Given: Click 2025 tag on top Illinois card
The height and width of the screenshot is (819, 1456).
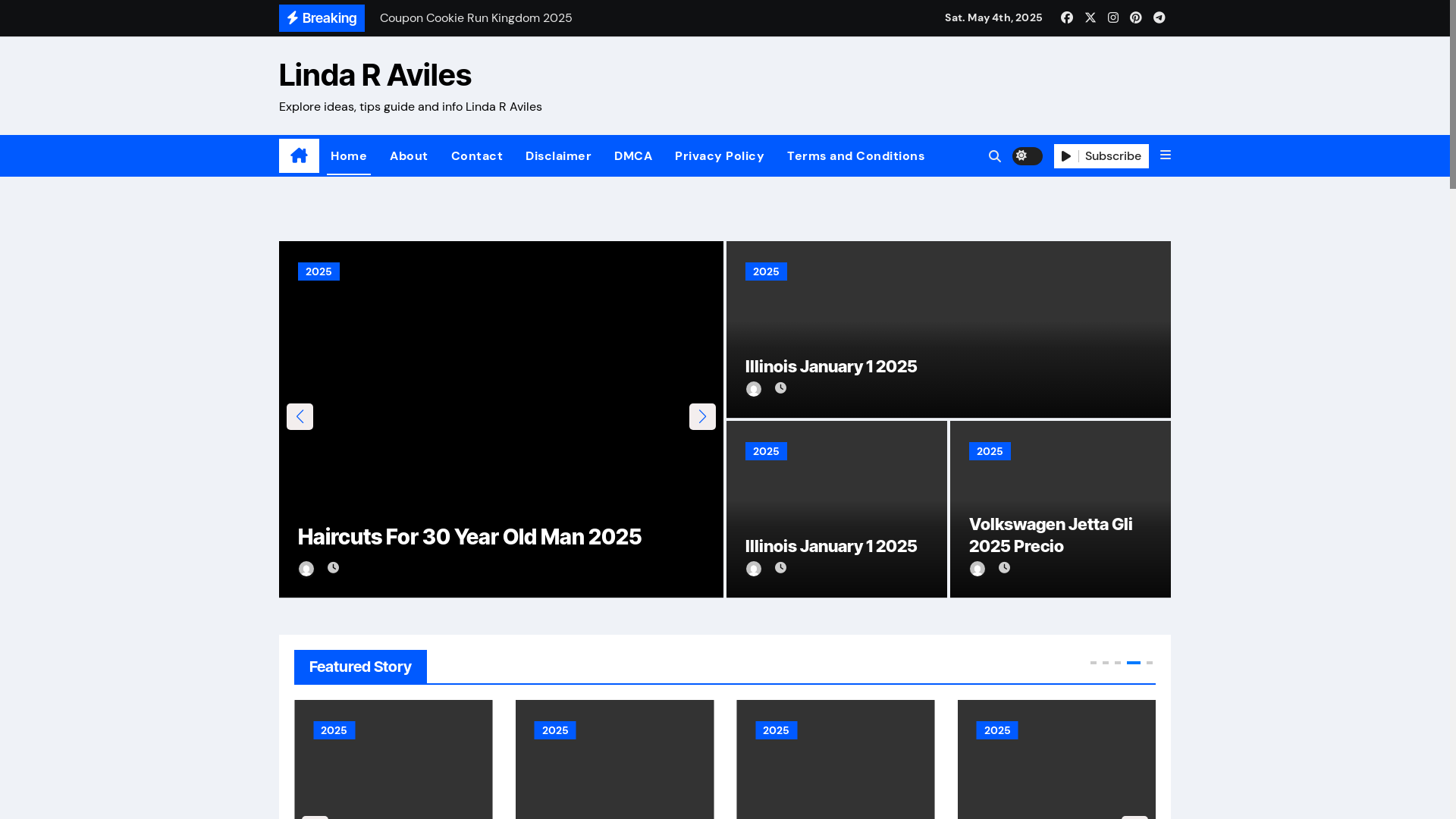Looking at the screenshot, I should pos(766,271).
